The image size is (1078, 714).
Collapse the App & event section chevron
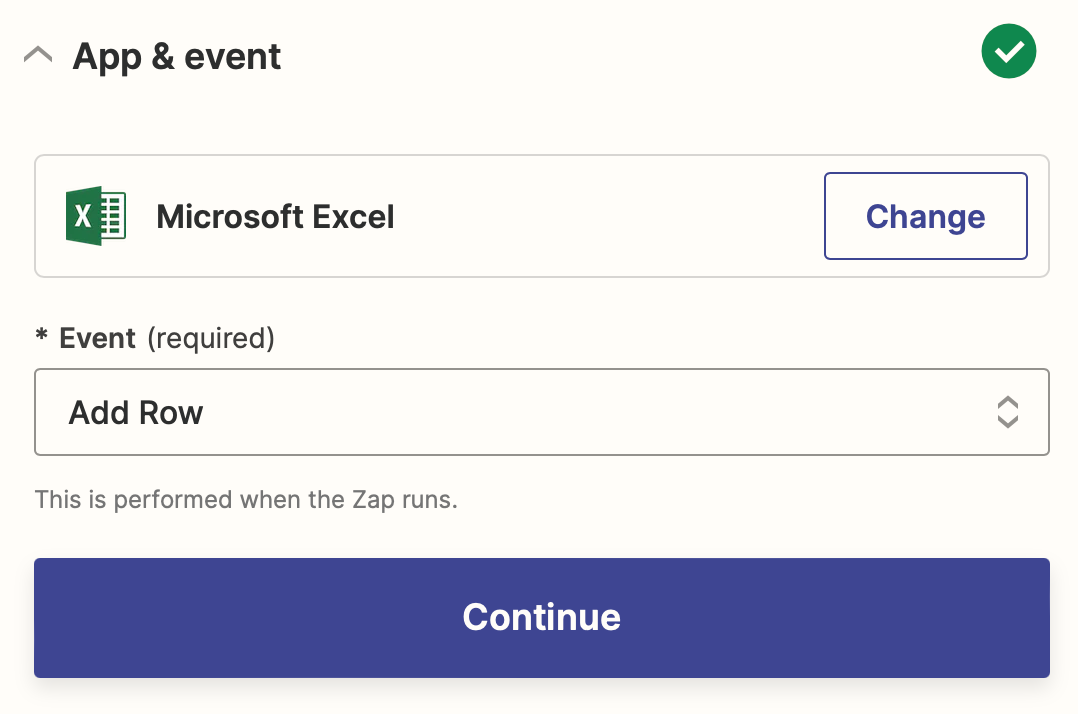(38, 56)
